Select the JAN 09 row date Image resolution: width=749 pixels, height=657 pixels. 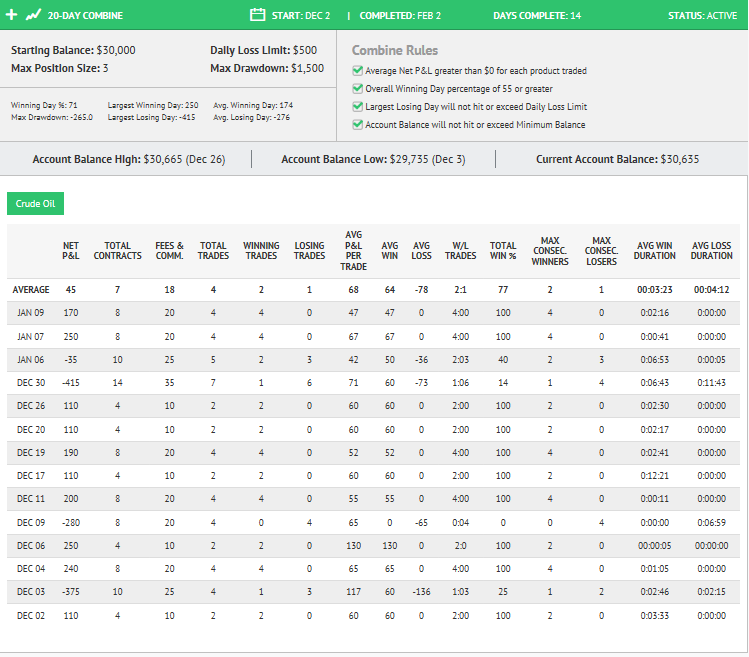[31, 312]
